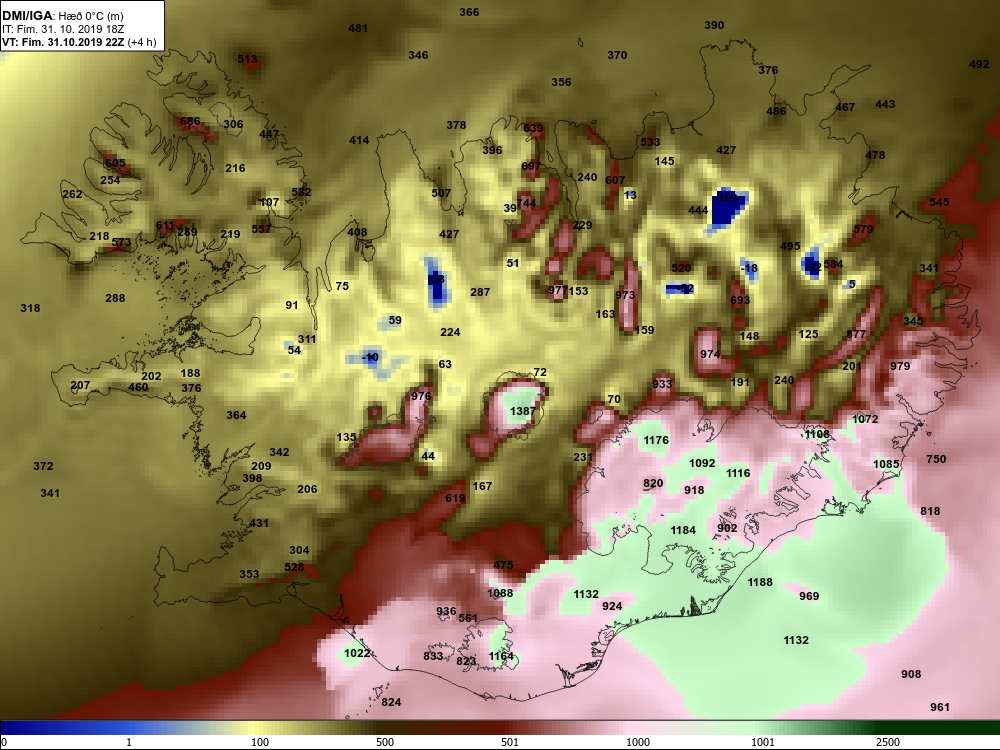Click the negative value '-10'
The width and height of the screenshot is (1000, 750).
click(370, 357)
